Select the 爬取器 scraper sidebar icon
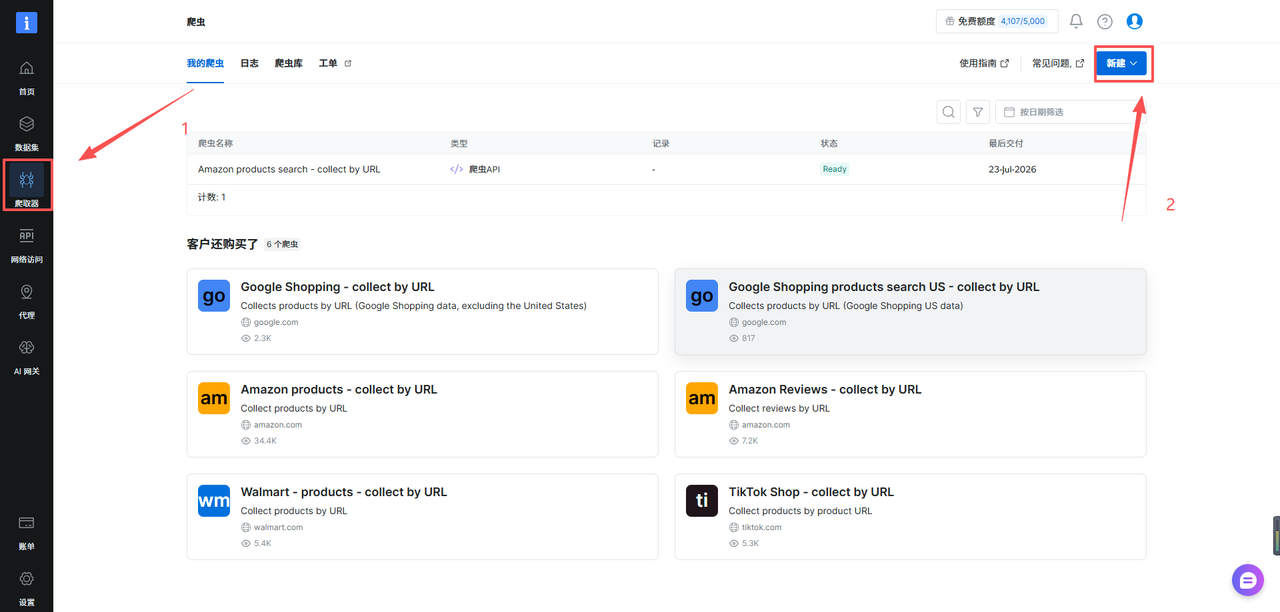This screenshot has height=612, width=1280. [x=26, y=180]
